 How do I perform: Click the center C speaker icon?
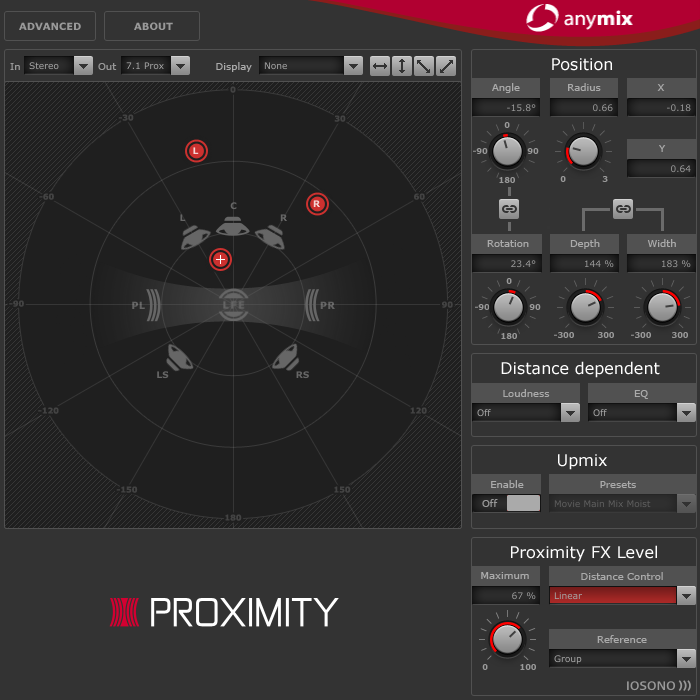point(233,226)
